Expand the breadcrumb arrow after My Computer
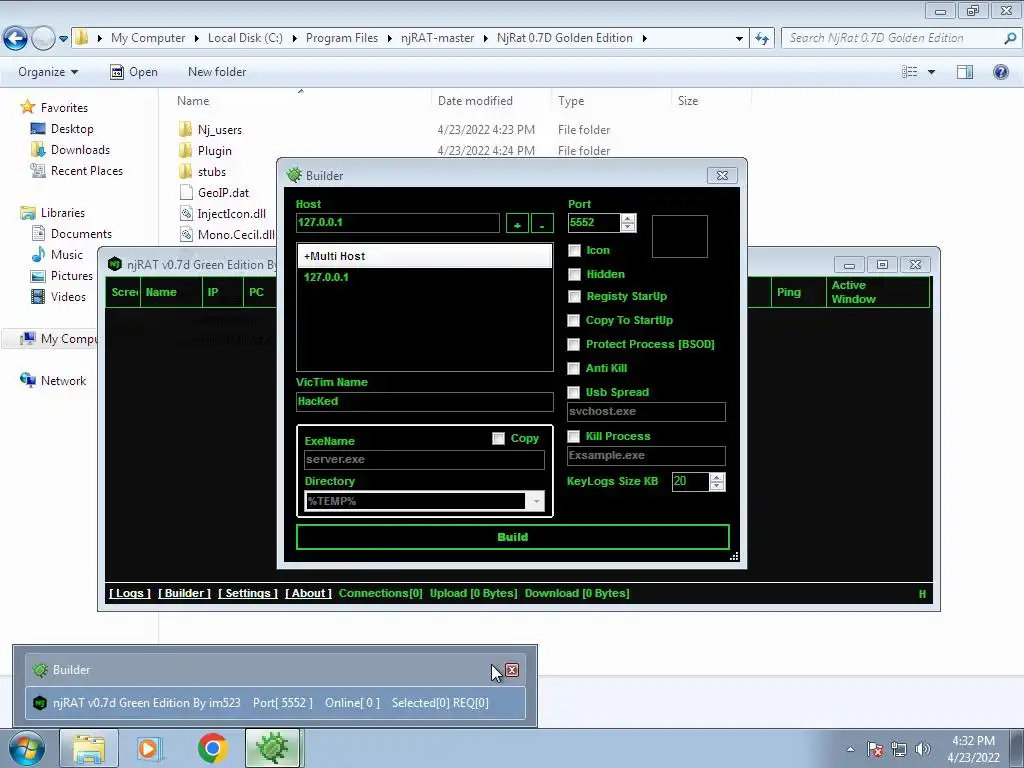 197,39
